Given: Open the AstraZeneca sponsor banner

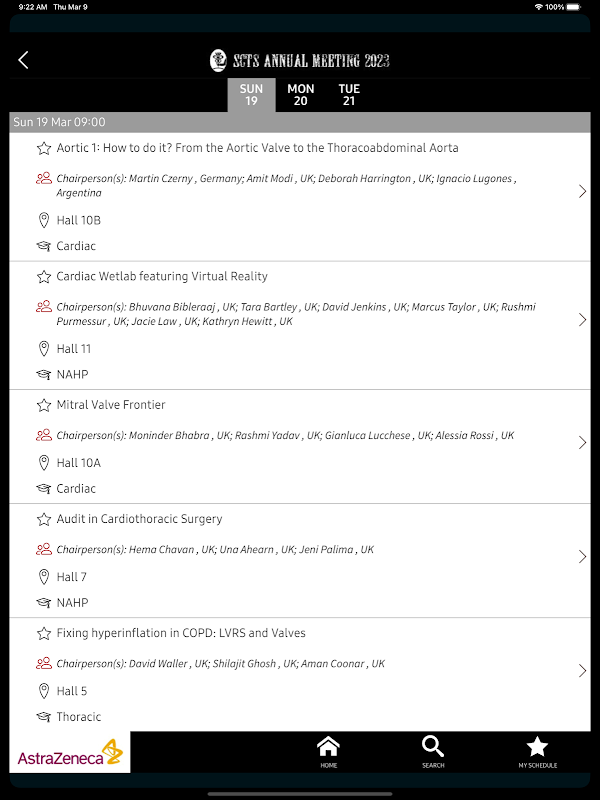Looking at the screenshot, I should [x=70, y=752].
